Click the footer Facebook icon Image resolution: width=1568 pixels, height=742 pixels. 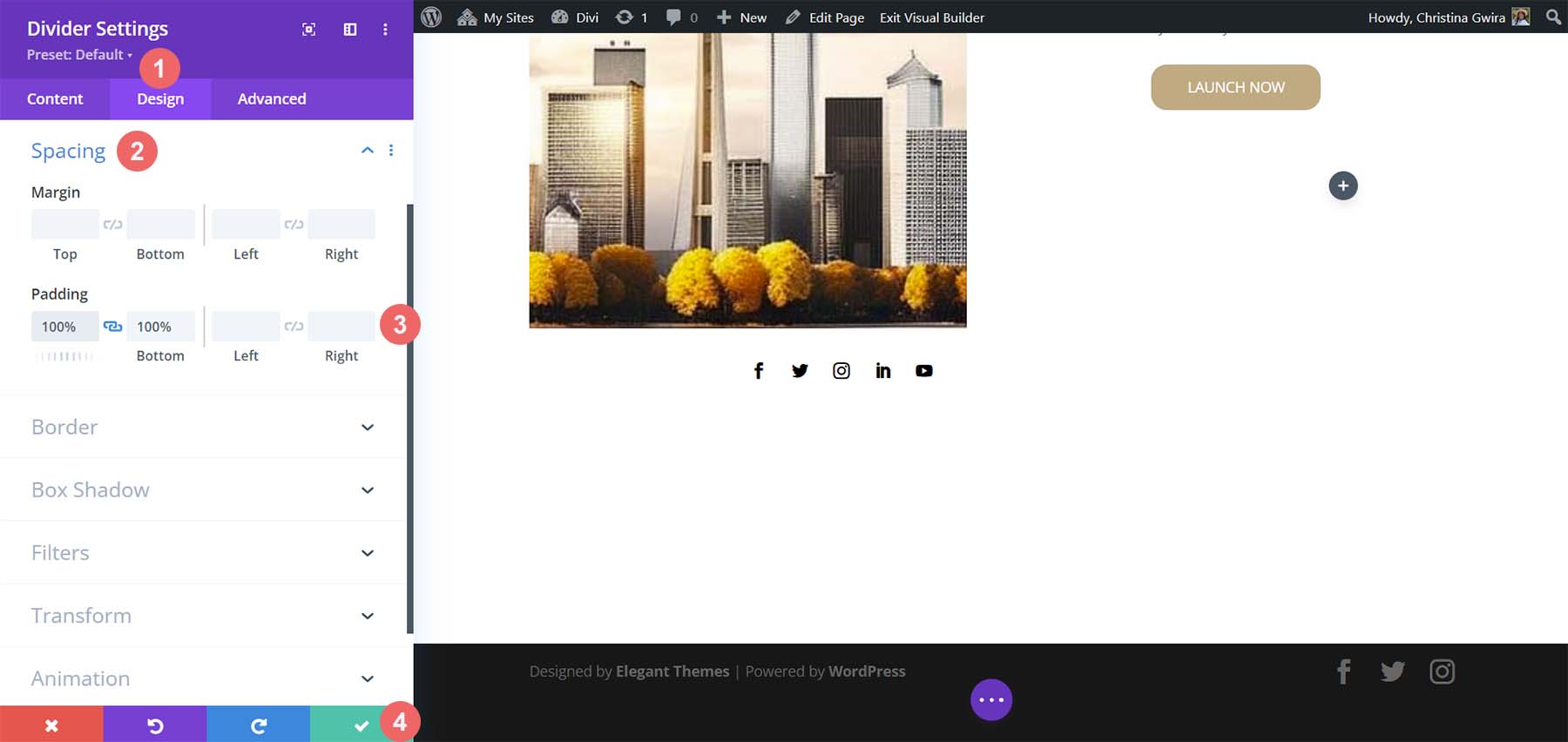(1344, 671)
